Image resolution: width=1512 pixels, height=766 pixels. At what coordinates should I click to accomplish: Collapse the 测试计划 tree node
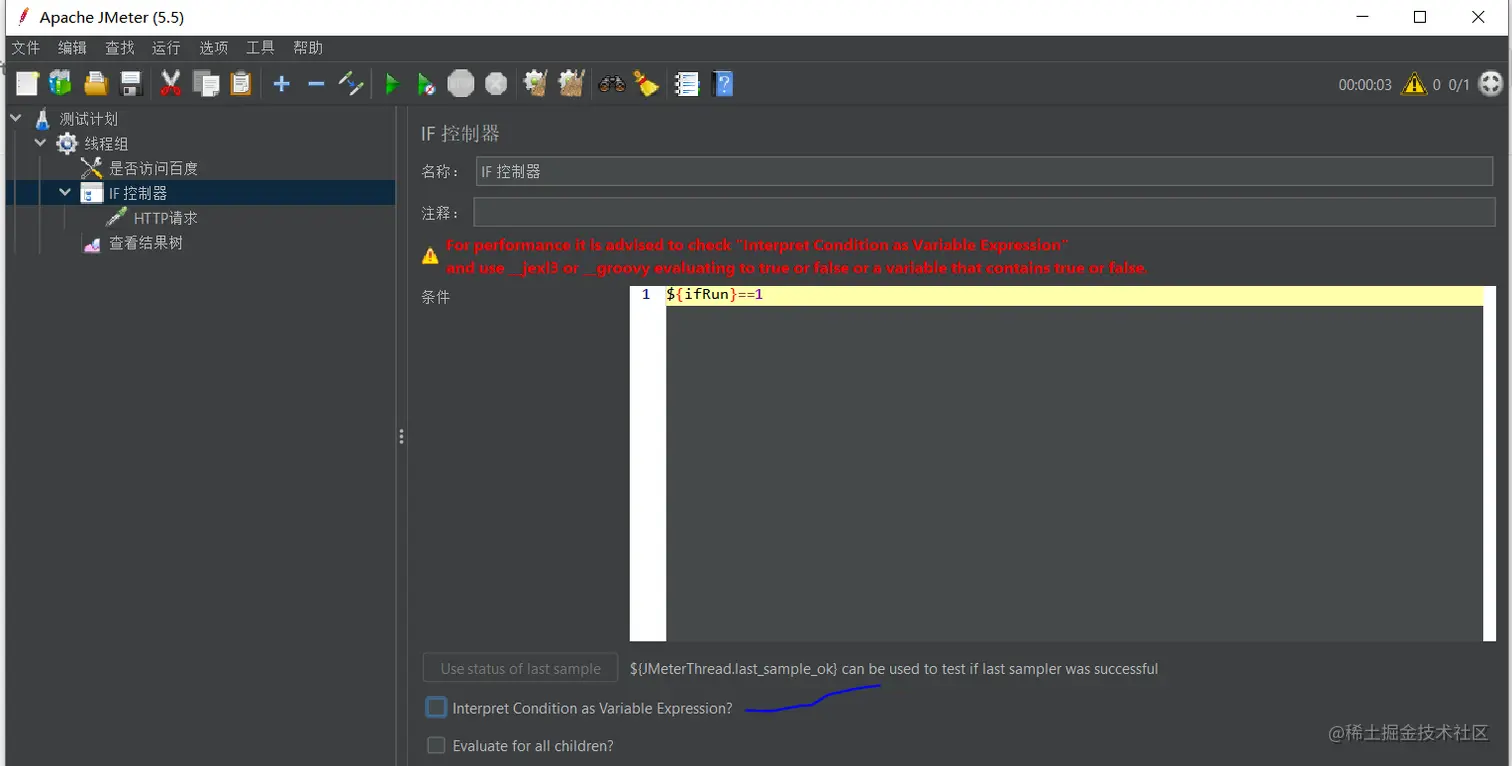16,118
